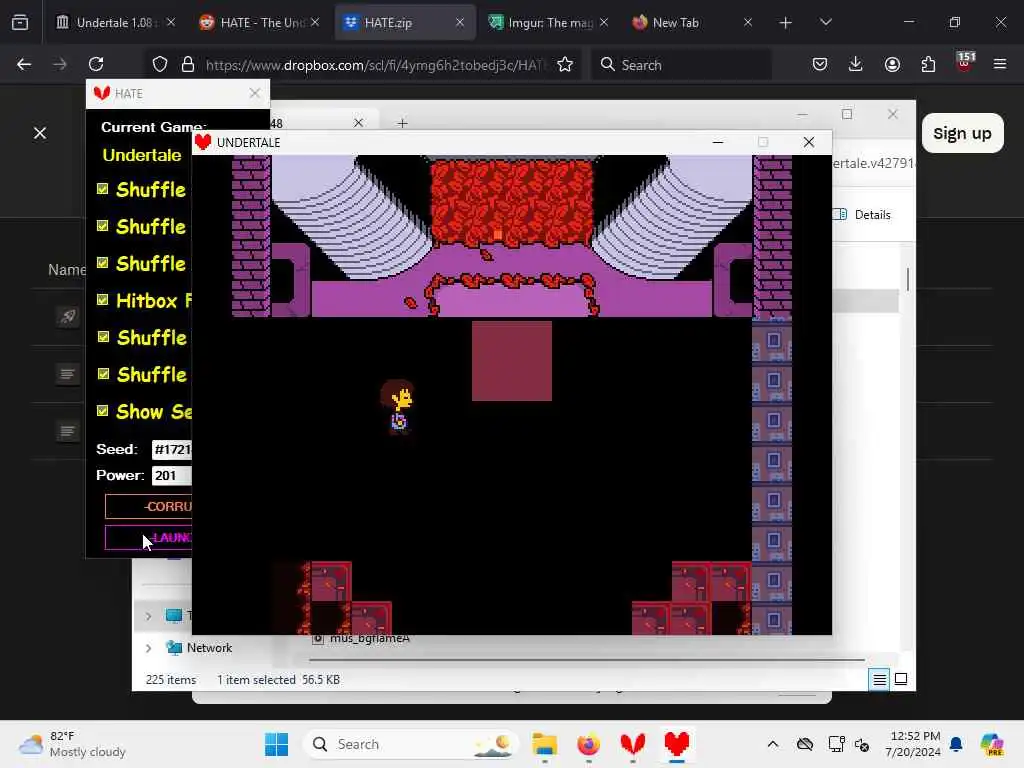Add a new tab in File Explorer

pyautogui.click(x=402, y=123)
